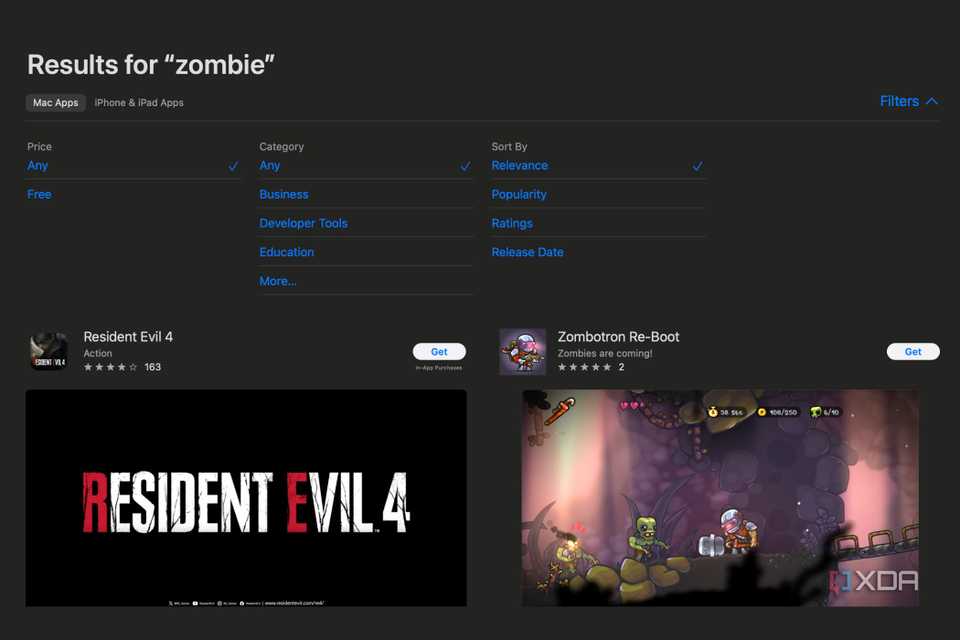Sort results by Relevance
960x640 pixels.
(598, 165)
